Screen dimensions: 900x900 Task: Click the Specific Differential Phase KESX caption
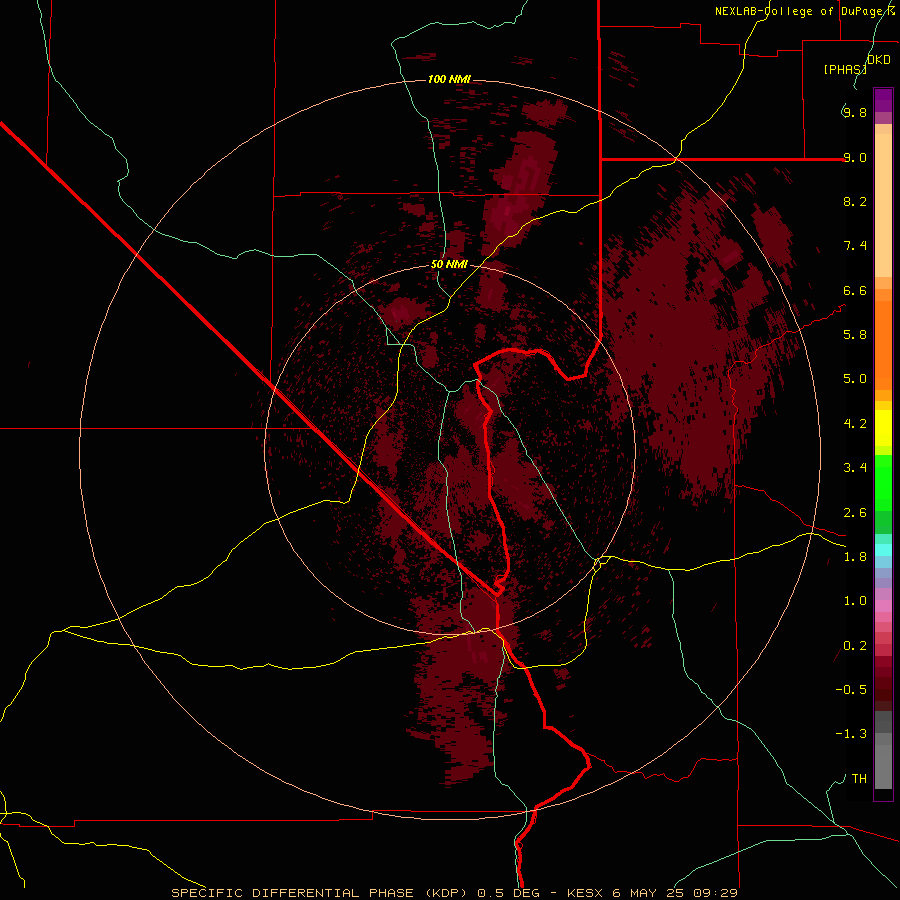point(455,893)
